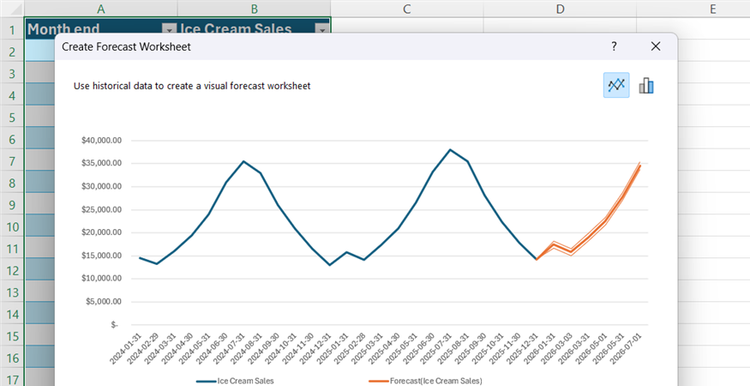This screenshot has height=386, width=750.
Task: Select row 10 header
Action: [12, 227]
